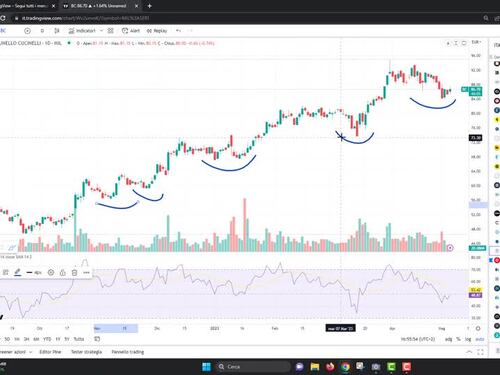
Task: Open a new browser tab with plus
Action: (x=149, y=6)
